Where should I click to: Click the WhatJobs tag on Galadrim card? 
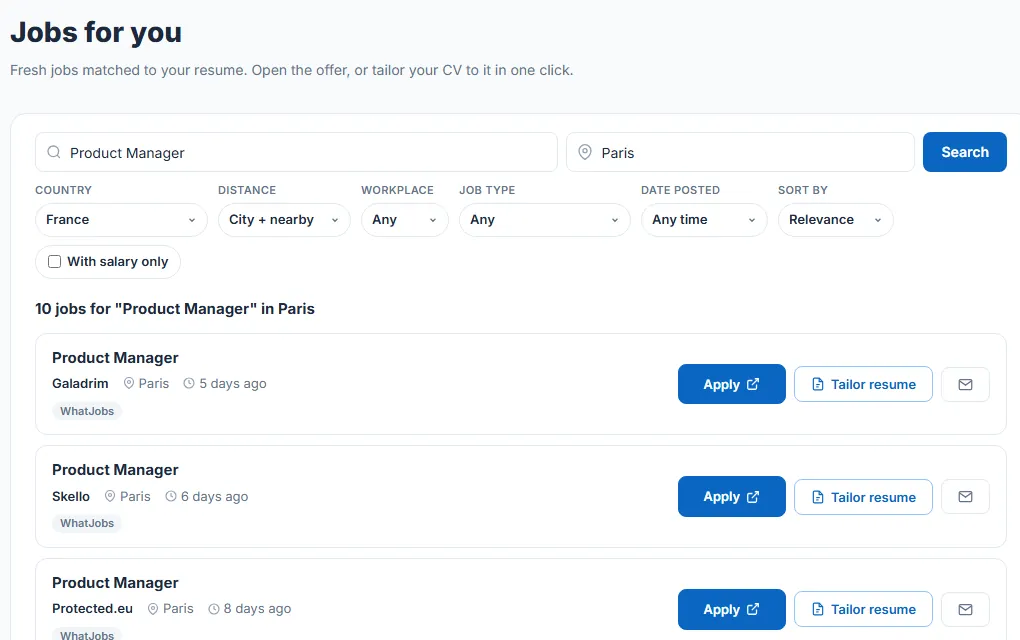(87, 411)
